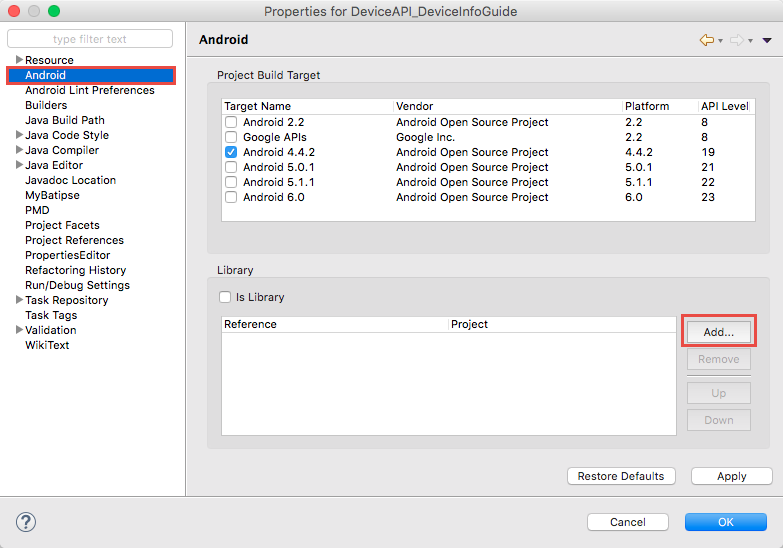The height and width of the screenshot is (548, 783).
Task: Expand the Java Code Style node
Action: tap(19, 135)
